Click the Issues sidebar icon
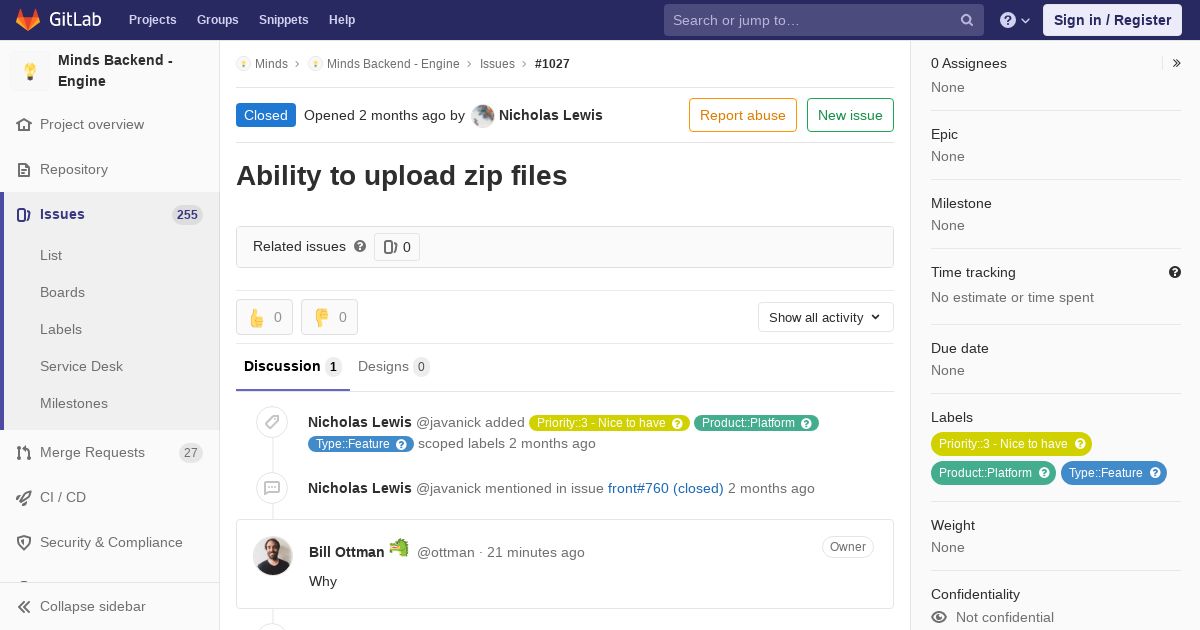The width and height of the screenshot is (1200, 630). [24, 215]
